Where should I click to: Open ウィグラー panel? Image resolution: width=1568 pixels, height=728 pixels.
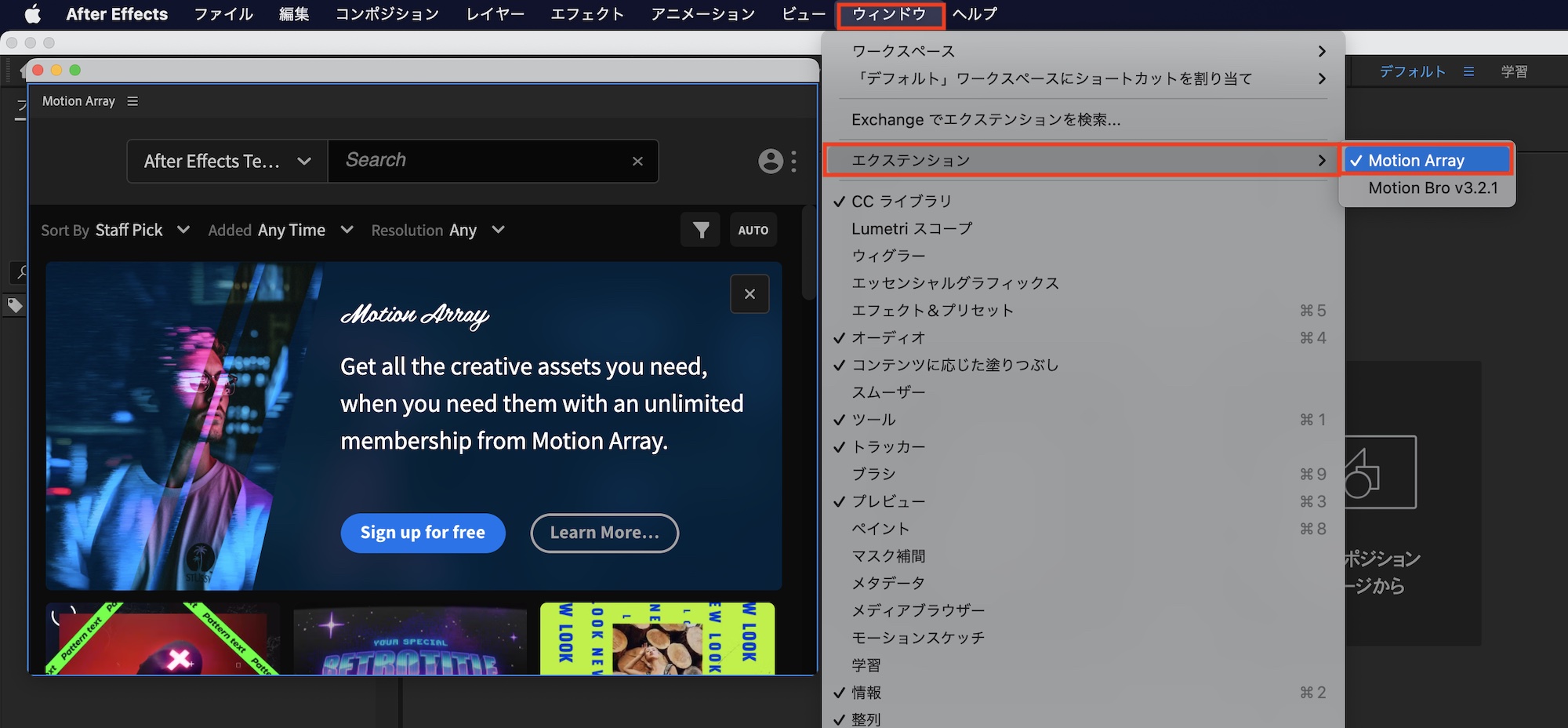pyautogui.click(x=1083, y=256)
